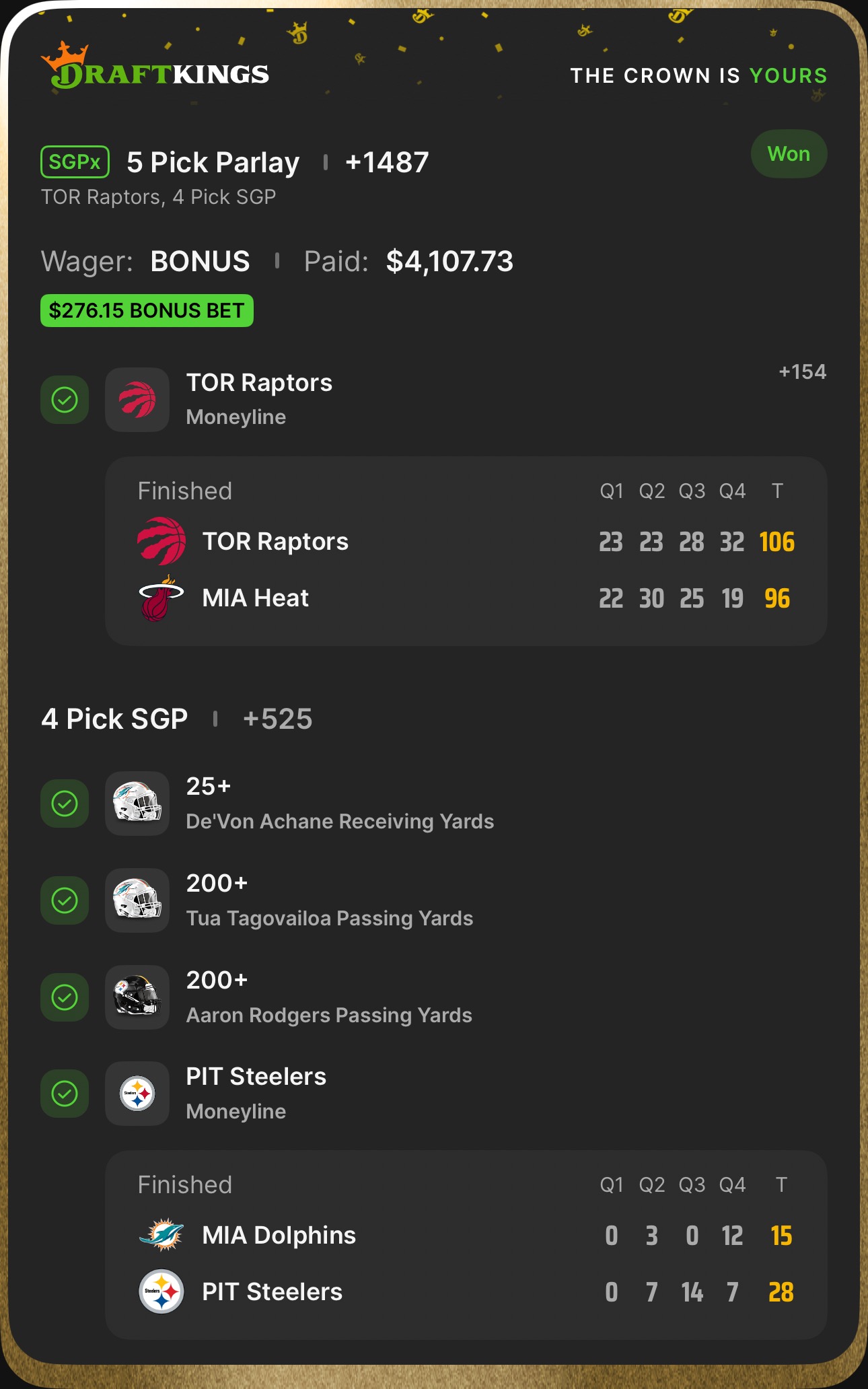Click Steelers logo beside PIT Moneyline pick
The image size is (868, 1389).
[x=137, y=1094]
